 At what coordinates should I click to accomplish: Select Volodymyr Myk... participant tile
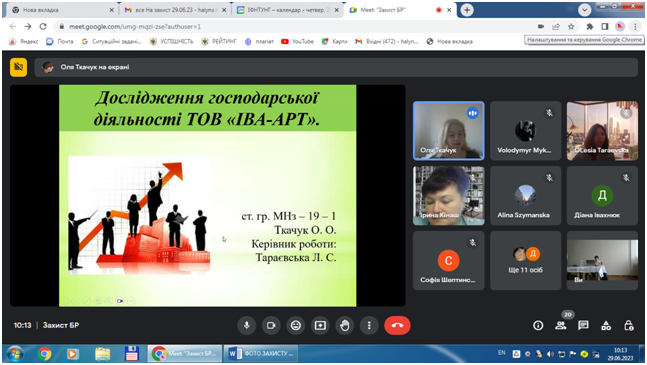pos(525,130)
